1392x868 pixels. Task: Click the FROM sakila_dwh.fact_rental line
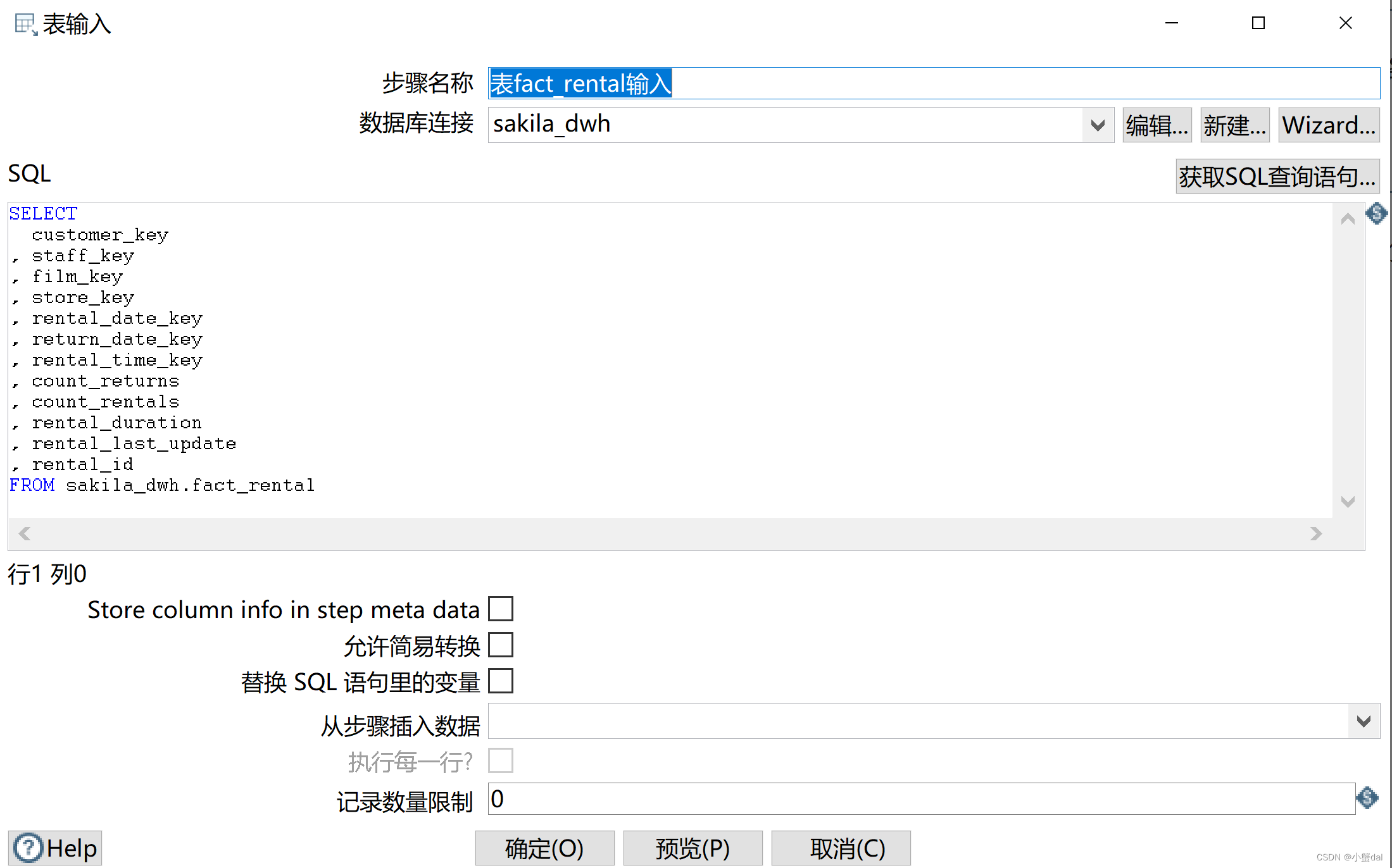(x=162, y=485)
